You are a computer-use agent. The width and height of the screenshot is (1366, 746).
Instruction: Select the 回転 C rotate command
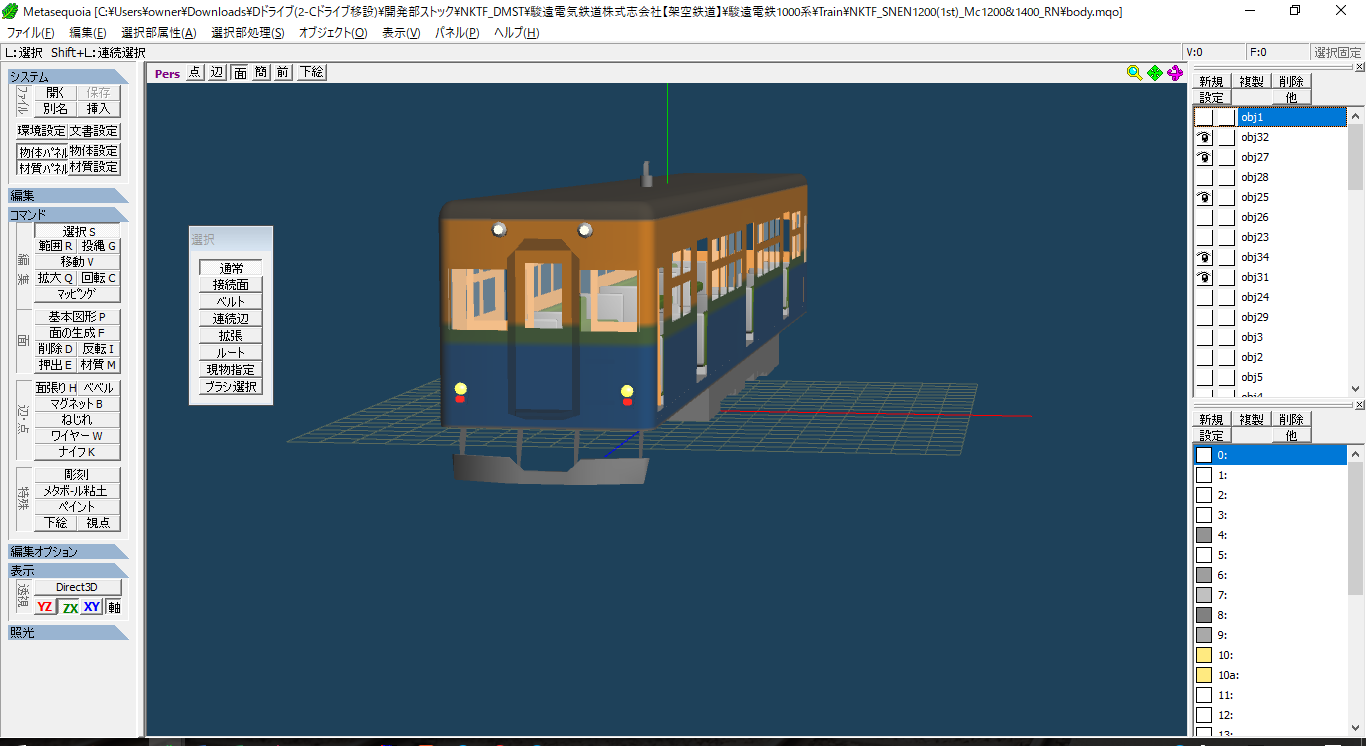pyautogui.click(x=99, y=278)
